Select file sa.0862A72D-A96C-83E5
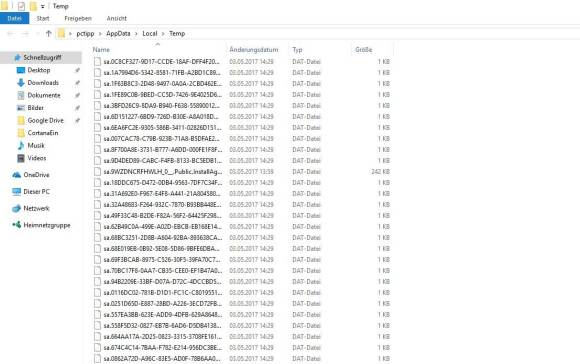This screenshot has height=364, width=580. (x=162, y=358)
